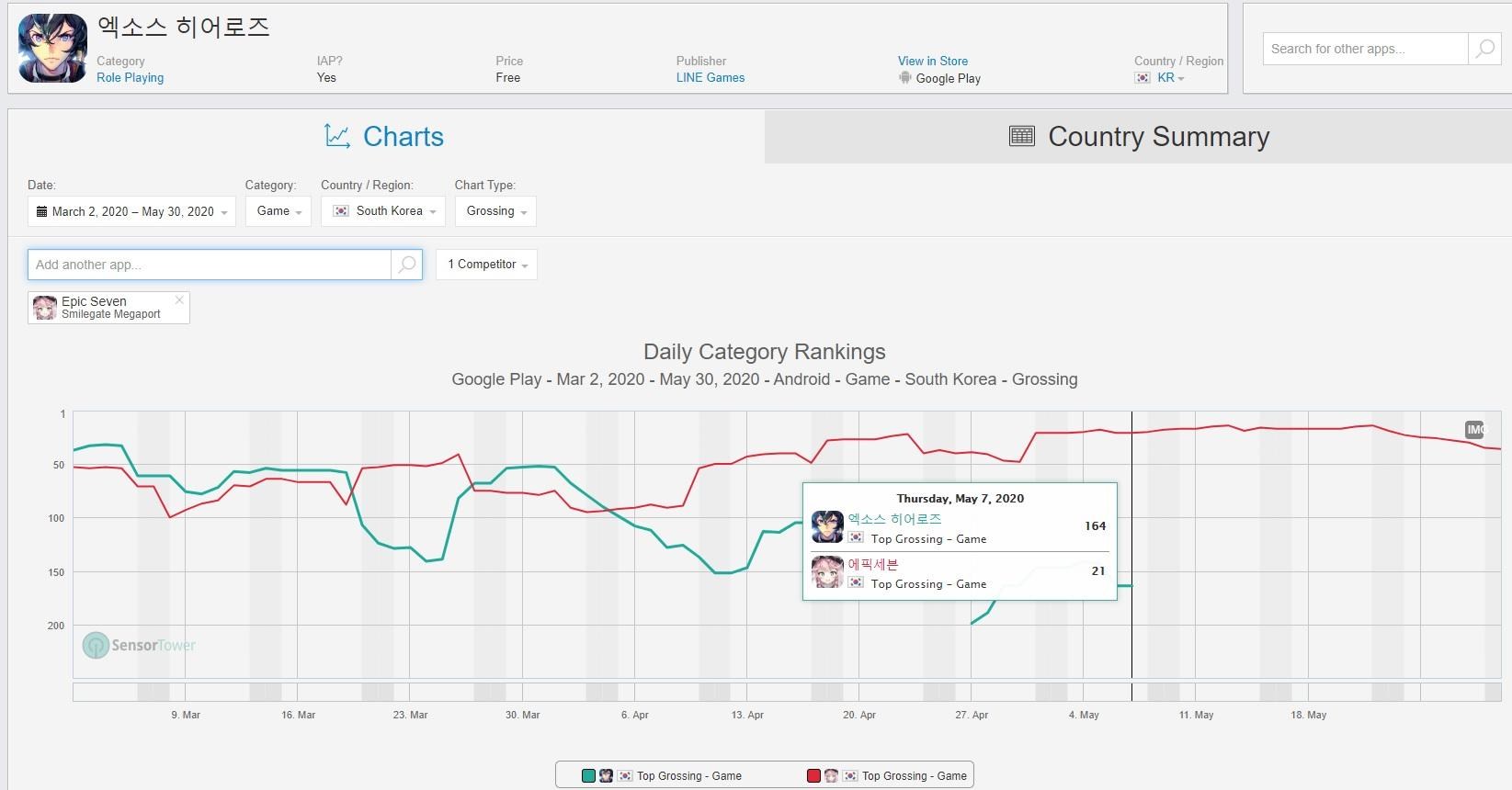Click the calendar icon in the date picker
Screen dimensions: 1512x790
(x=41, y=211)
